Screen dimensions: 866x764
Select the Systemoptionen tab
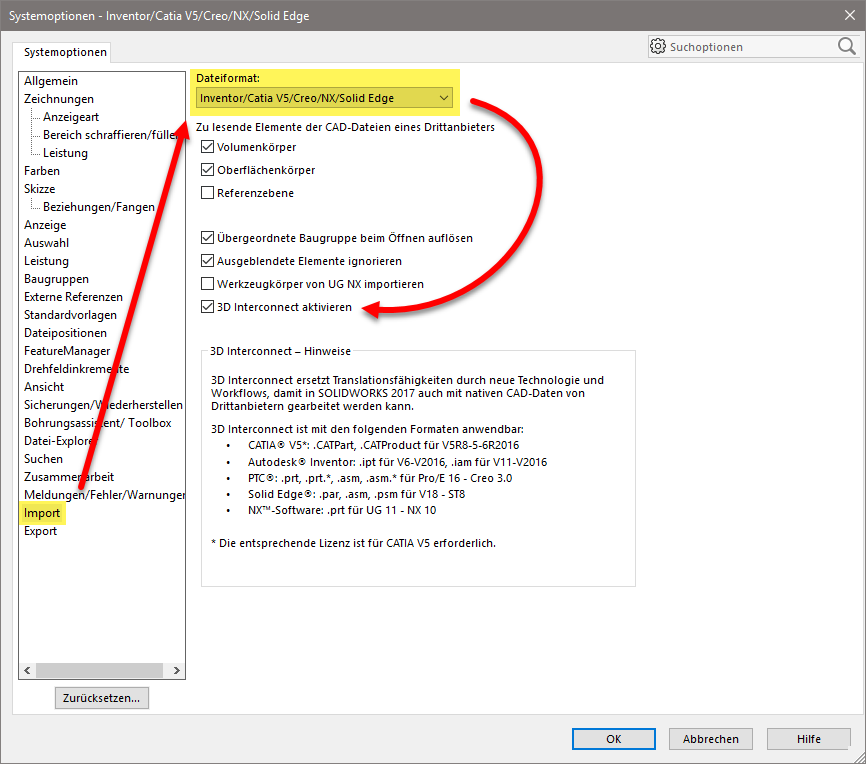click(65, 52)
